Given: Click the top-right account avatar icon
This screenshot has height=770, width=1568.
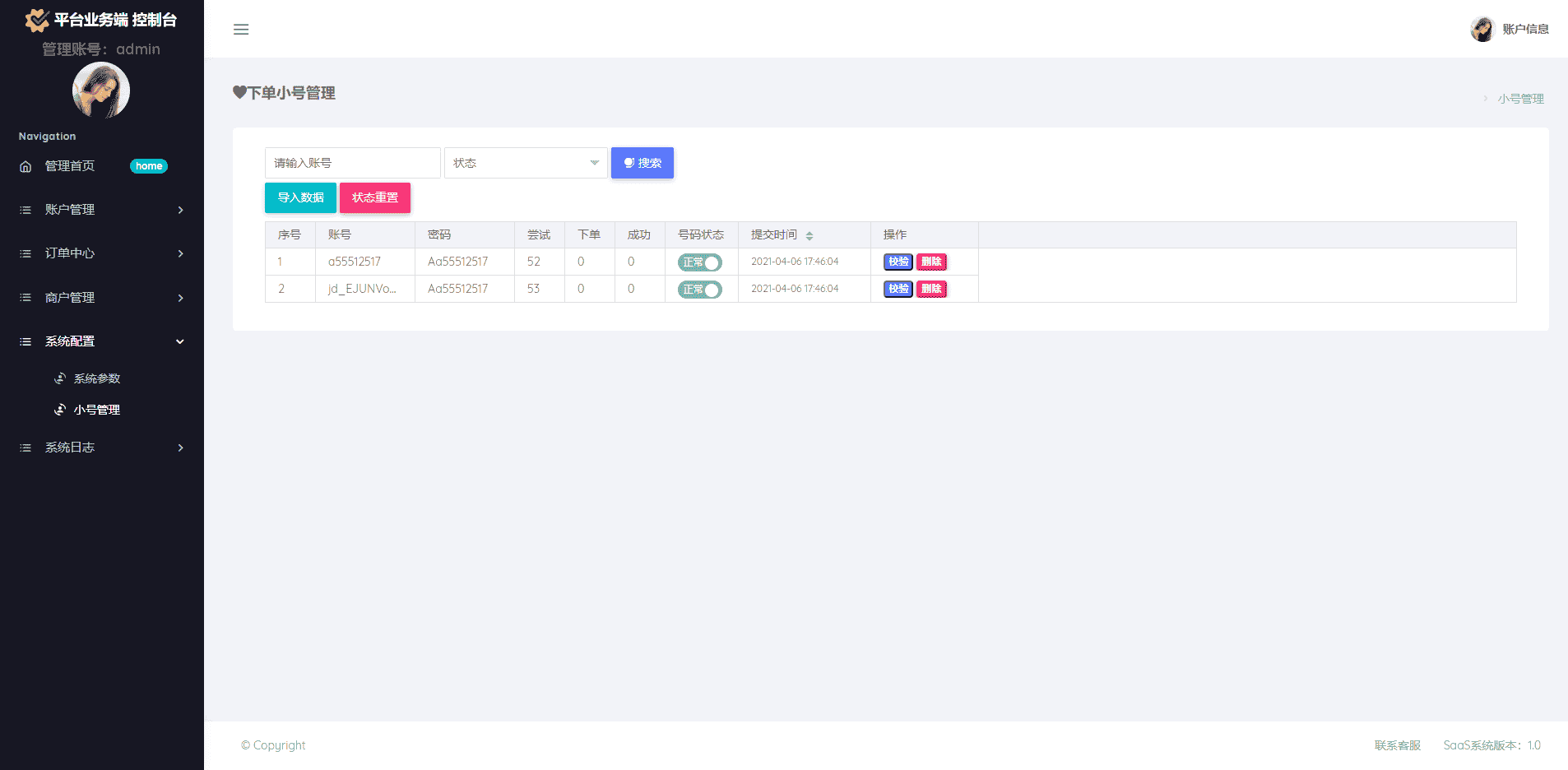Looking at the screenshot, I should (x=1482, y=30).
